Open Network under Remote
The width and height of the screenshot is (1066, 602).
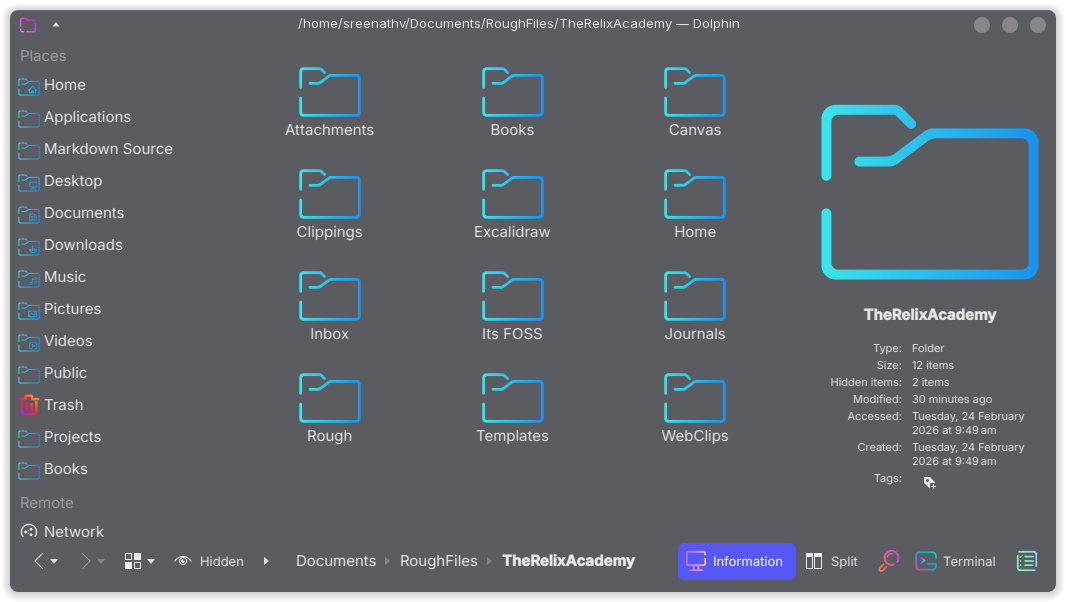pos(61,532)
